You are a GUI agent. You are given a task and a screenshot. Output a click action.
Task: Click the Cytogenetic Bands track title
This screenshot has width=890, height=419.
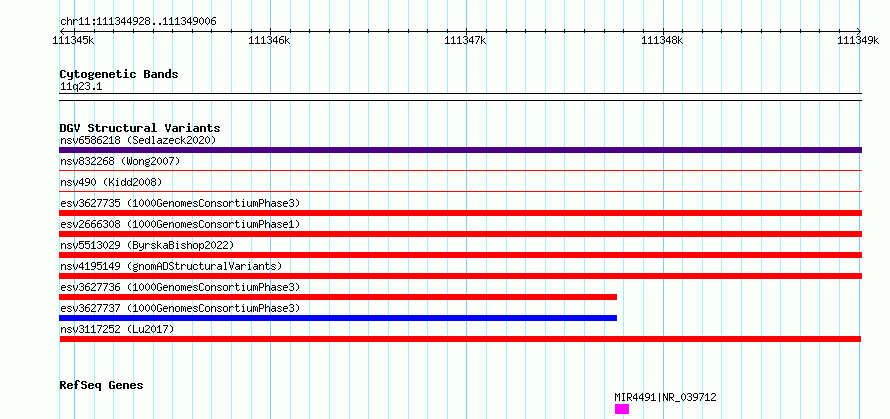(119, 74)
